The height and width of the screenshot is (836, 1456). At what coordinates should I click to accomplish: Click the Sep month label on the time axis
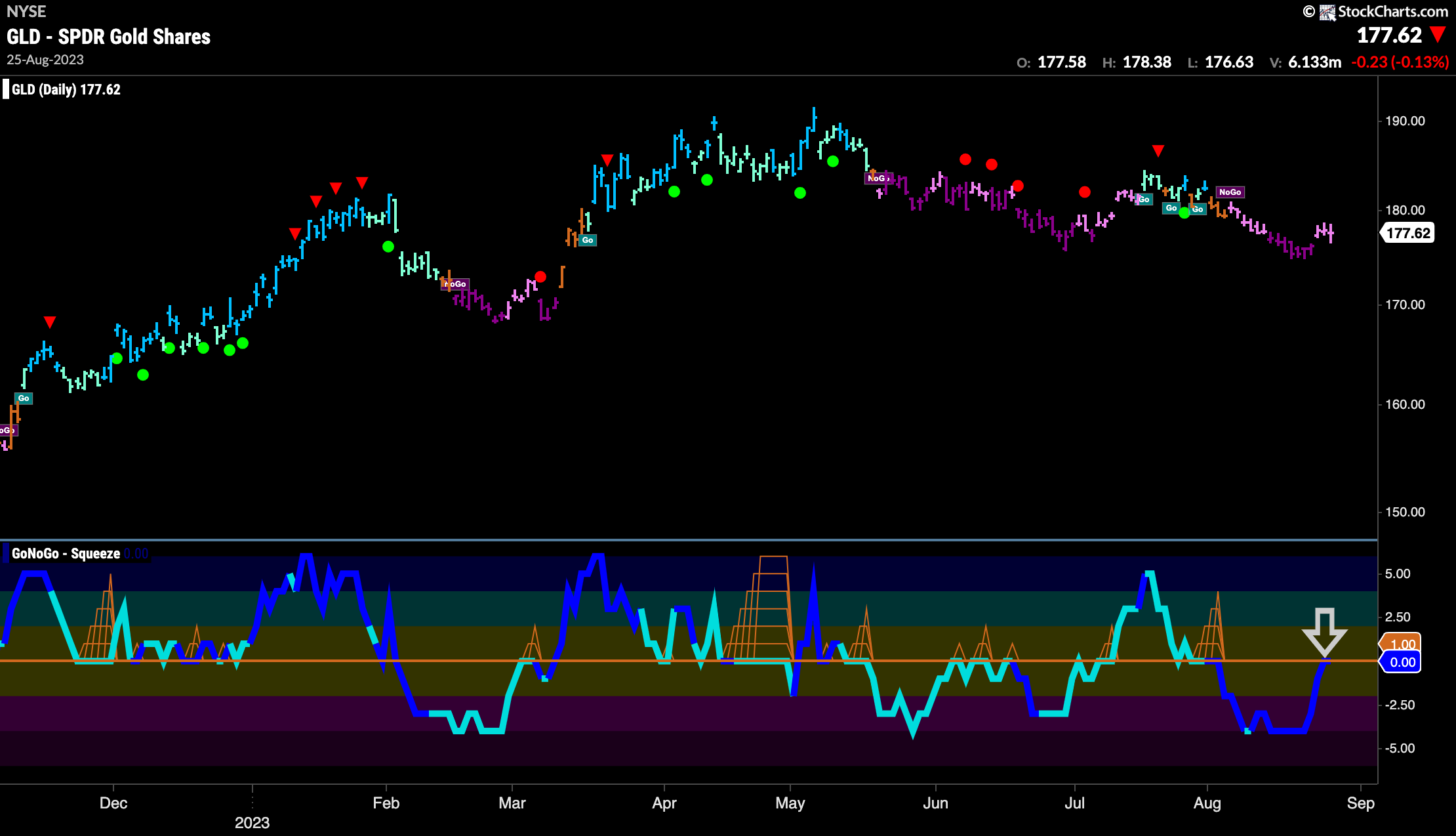1361,803
